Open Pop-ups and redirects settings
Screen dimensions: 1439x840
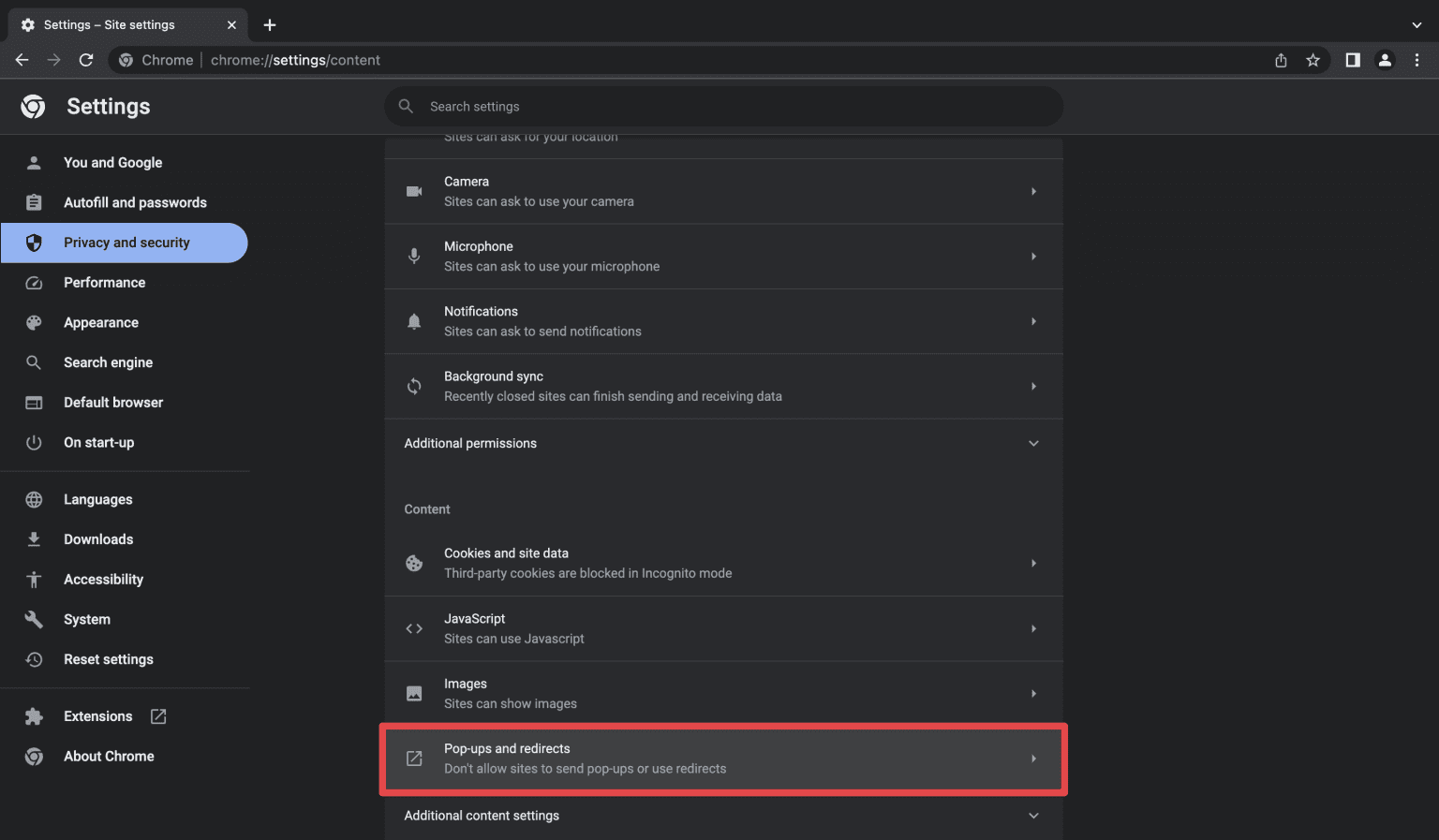click(x=722, y=759)
